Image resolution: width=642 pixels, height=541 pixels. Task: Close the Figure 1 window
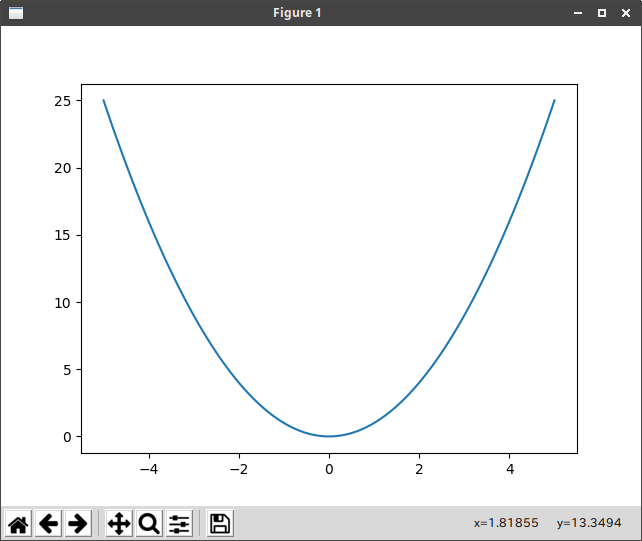[x=626, y=13]
